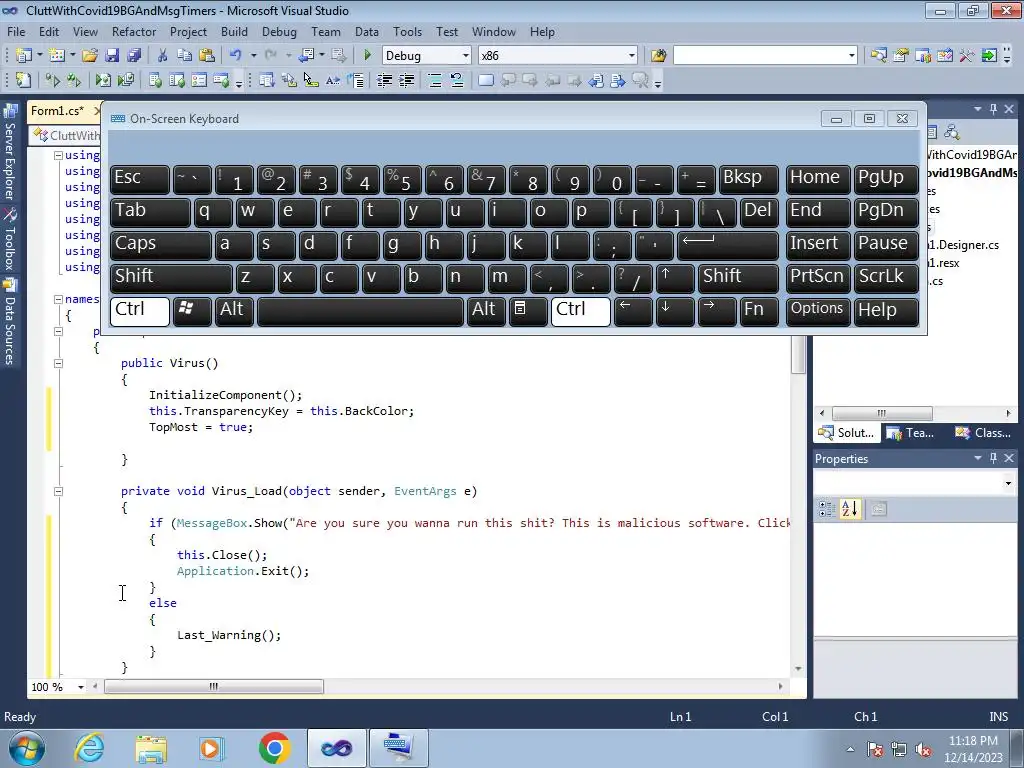Click the Save All icon
The width and height of the screenshot is (1024, 768).
coord(134,56)
